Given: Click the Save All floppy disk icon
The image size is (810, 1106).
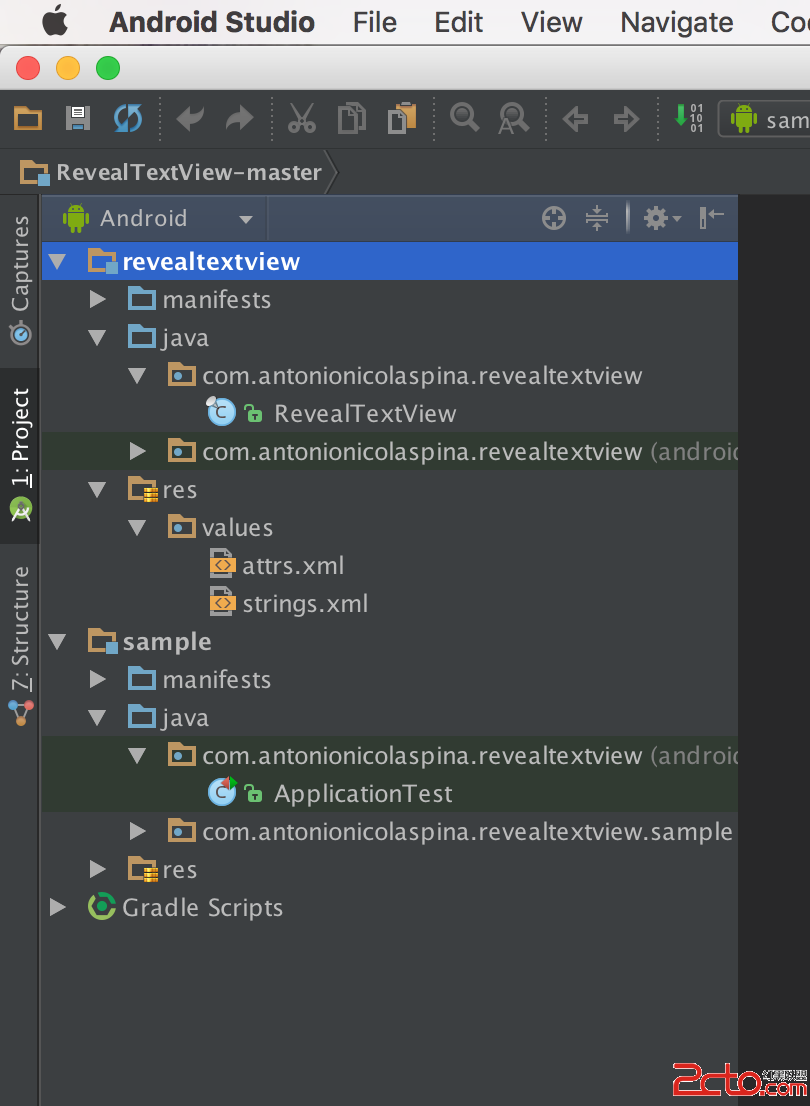Looking at the screenshot, I should [x=78, y=118].
